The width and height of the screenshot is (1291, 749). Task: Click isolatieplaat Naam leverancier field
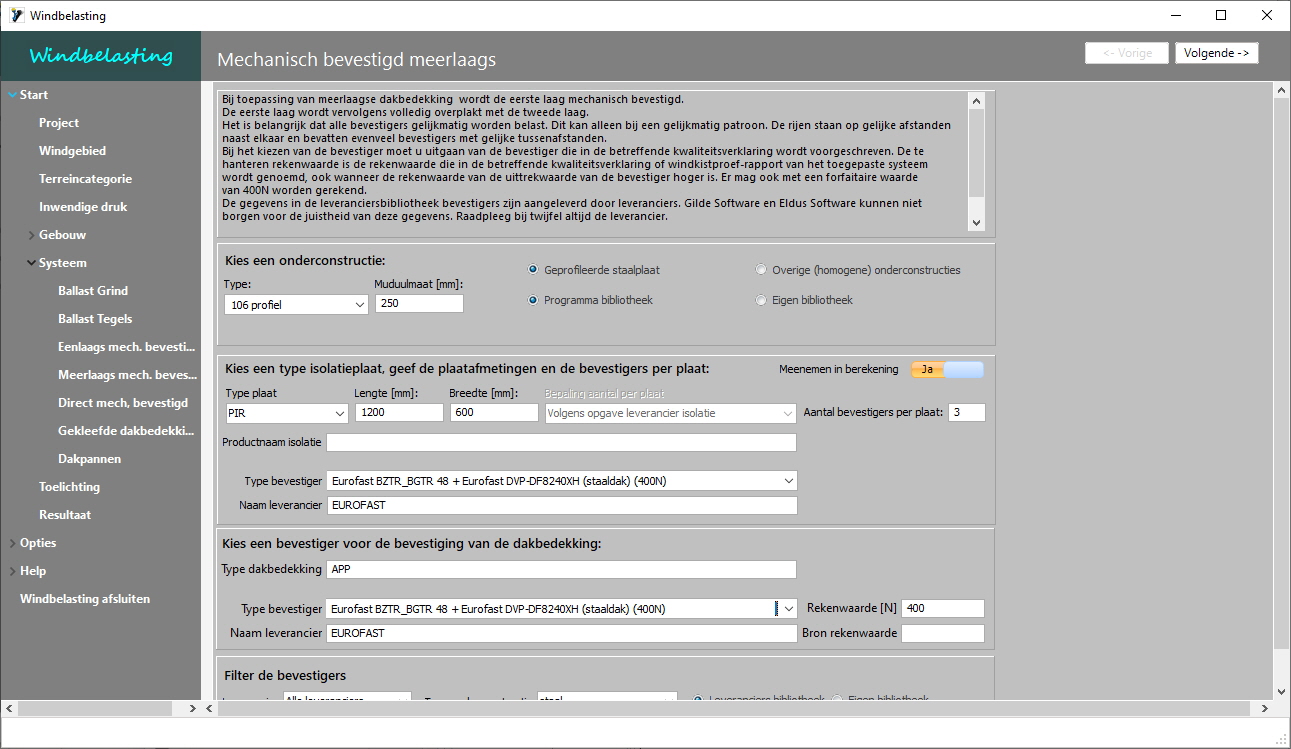[x=562, y=506]
